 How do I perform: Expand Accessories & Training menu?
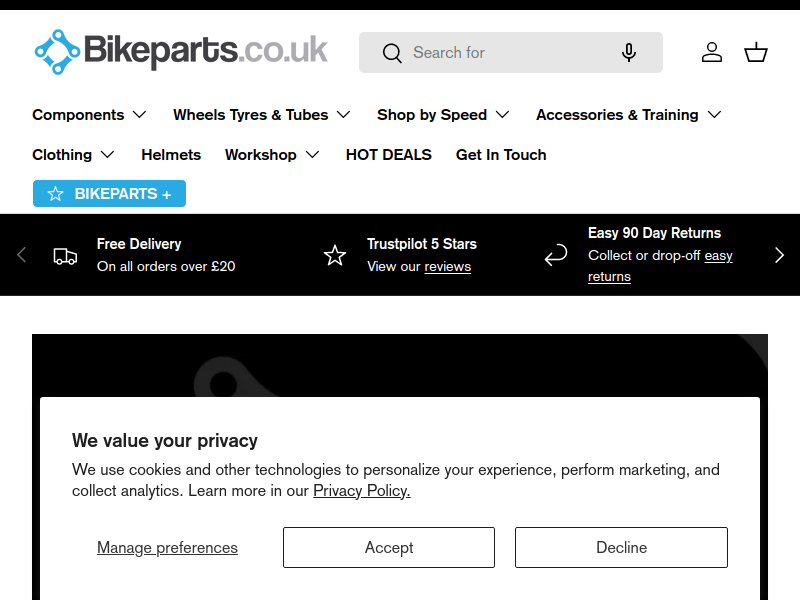[x=629, y=115]
